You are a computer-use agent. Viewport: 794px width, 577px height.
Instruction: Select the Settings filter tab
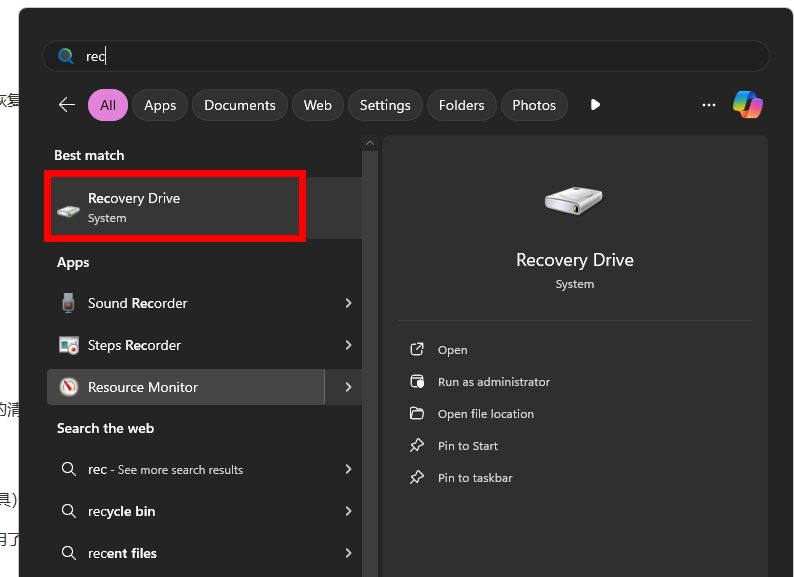click(x=385, y=105)
